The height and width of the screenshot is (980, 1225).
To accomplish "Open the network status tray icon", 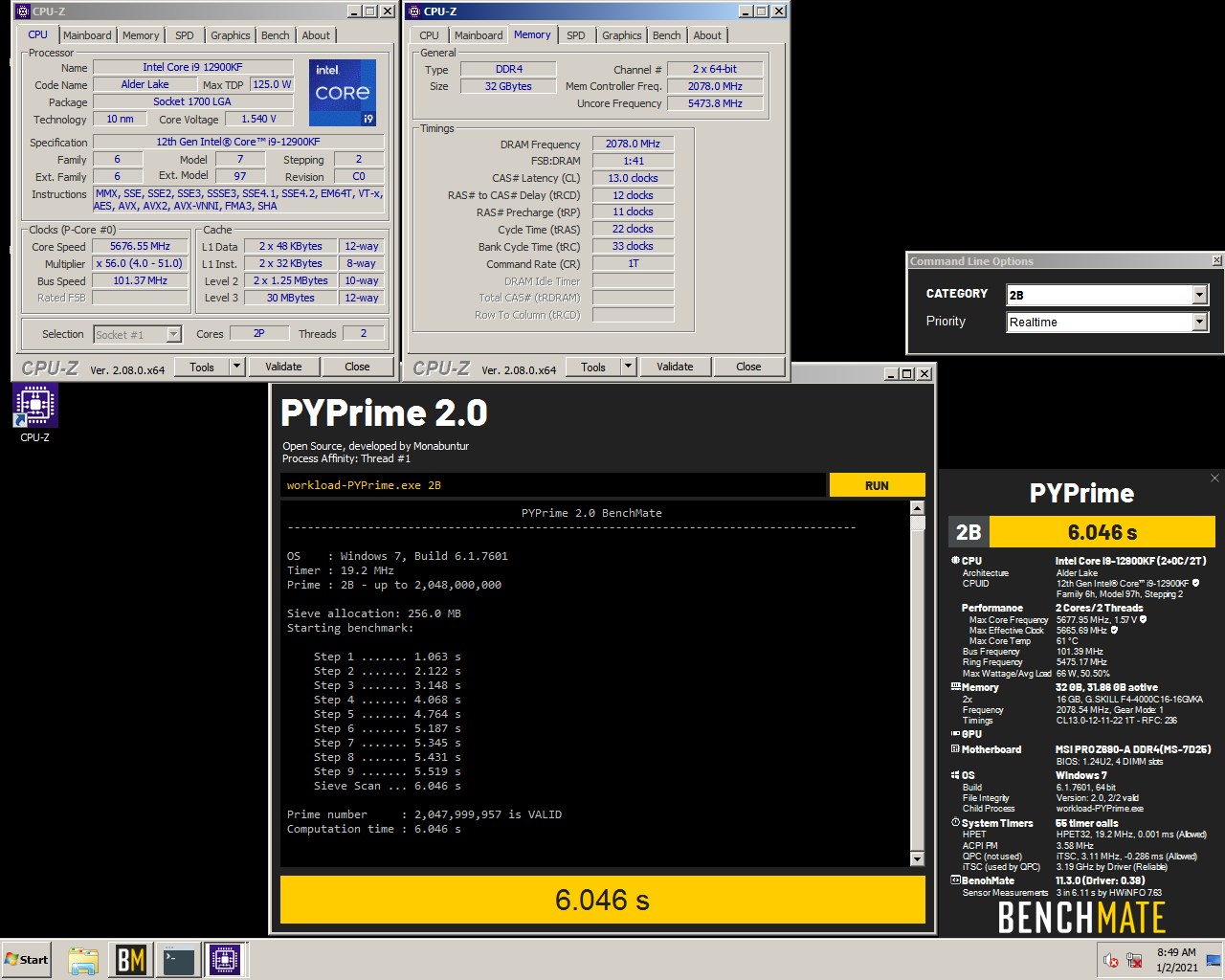I will (1134, 960).
